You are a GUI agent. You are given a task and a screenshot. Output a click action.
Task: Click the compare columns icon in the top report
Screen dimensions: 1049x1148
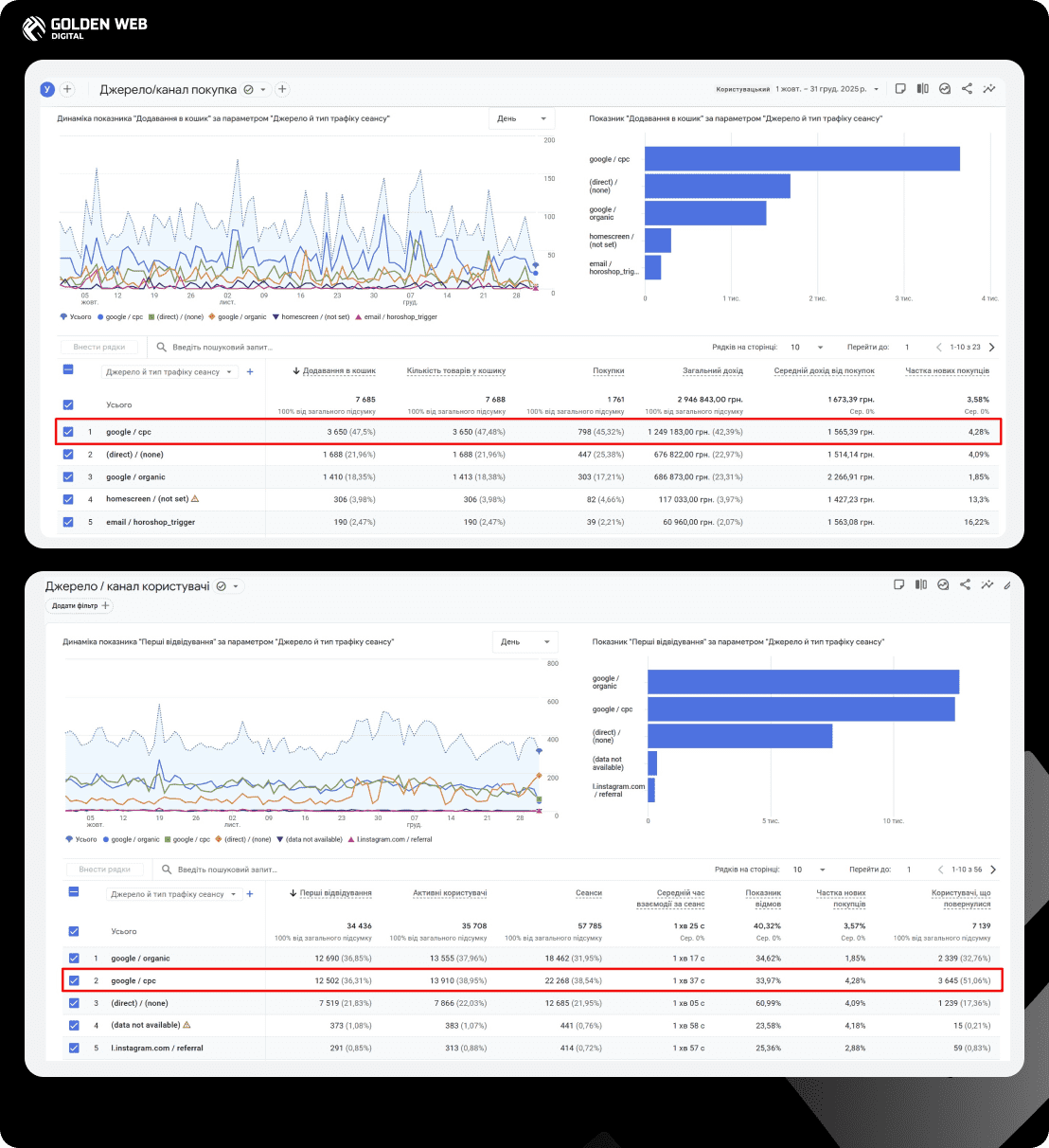point(922,89)
